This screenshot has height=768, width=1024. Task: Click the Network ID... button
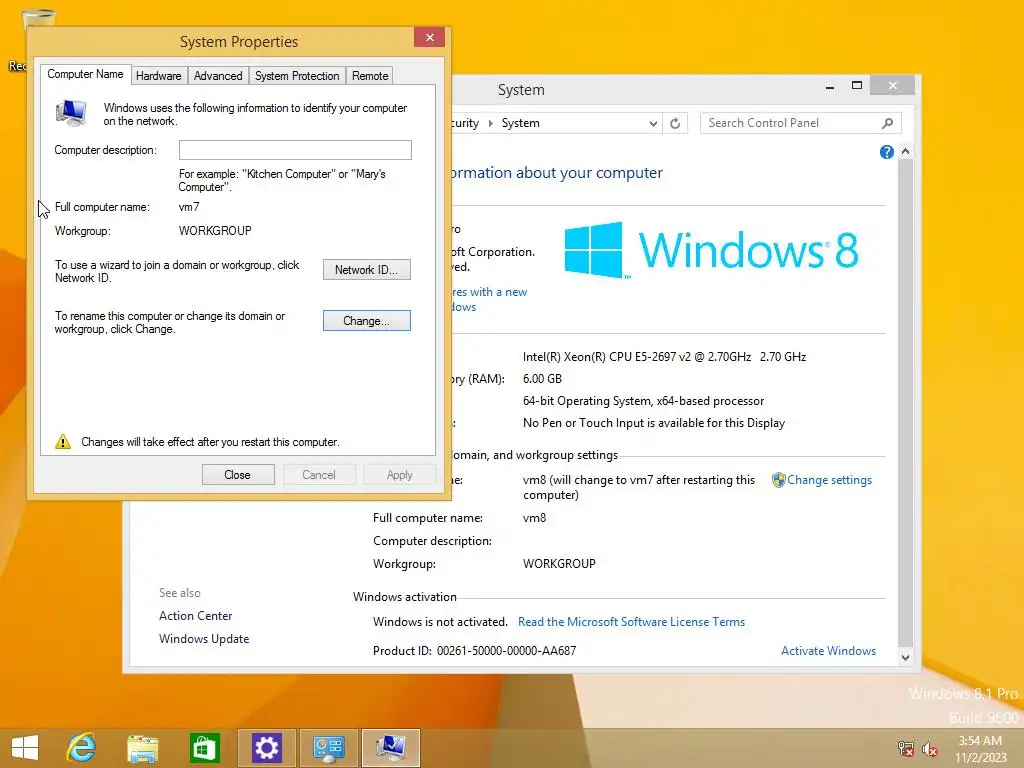tap(366, 270)
